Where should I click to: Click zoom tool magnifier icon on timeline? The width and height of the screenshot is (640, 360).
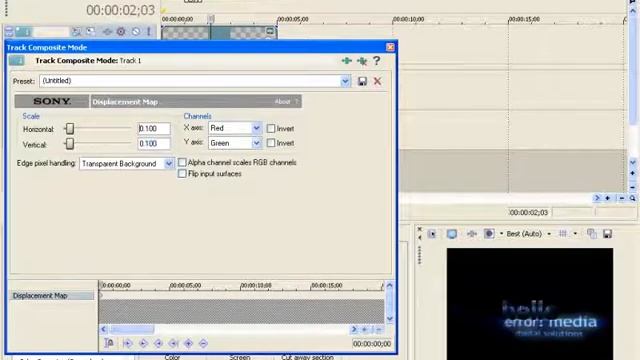pos(633,198)
